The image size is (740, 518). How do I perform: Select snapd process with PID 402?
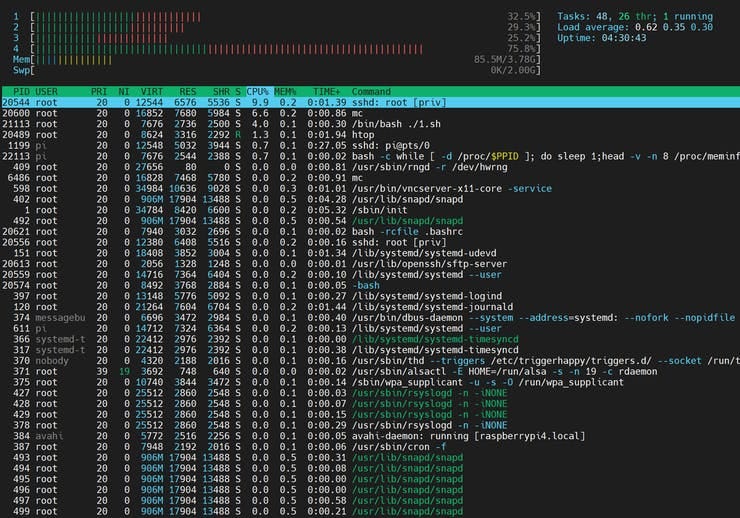point(370,200)
